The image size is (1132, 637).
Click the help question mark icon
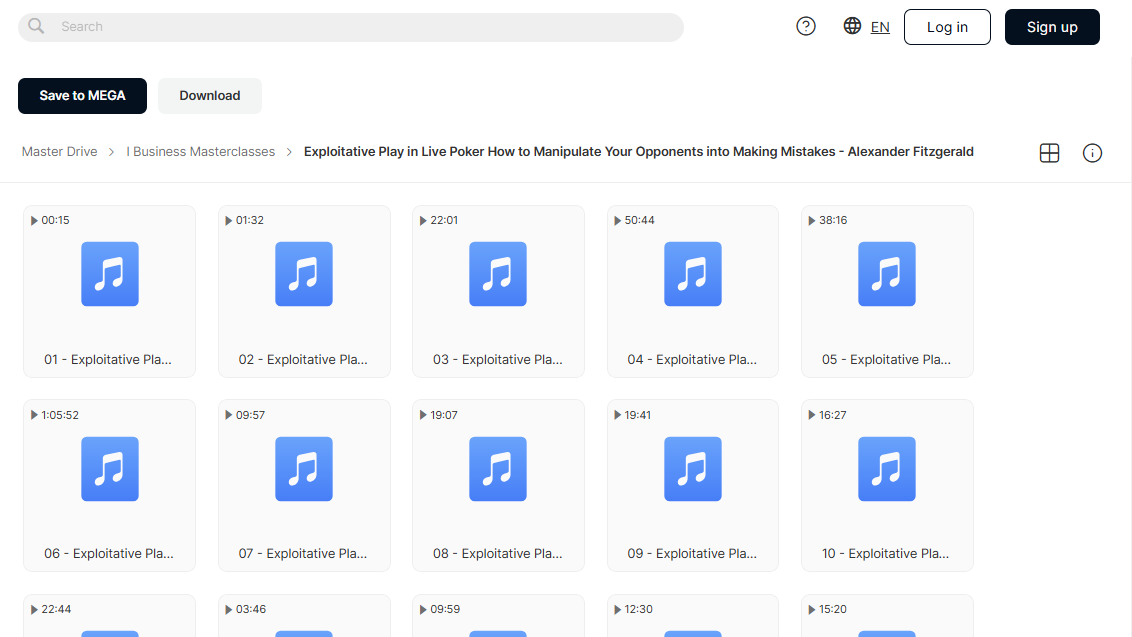click(x=806, y=27)
